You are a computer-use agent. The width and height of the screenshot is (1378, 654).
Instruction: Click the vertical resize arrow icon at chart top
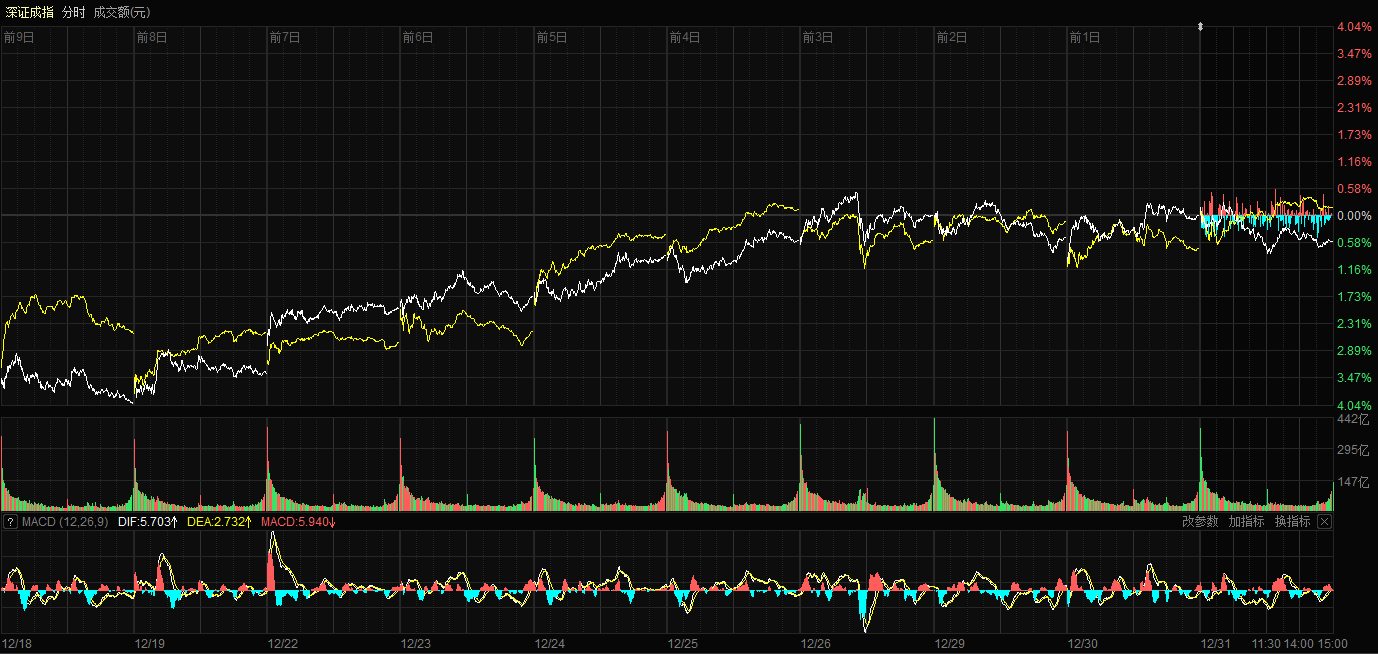click(1201, 26)
